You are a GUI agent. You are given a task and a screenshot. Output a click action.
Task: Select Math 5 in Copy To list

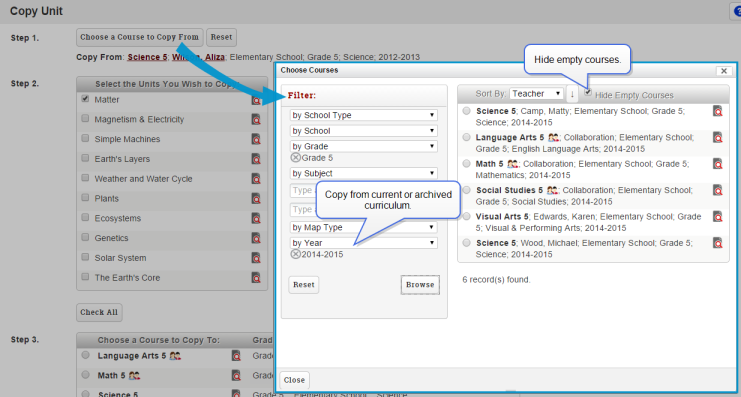pyautogui.click(x=86, y=375)
